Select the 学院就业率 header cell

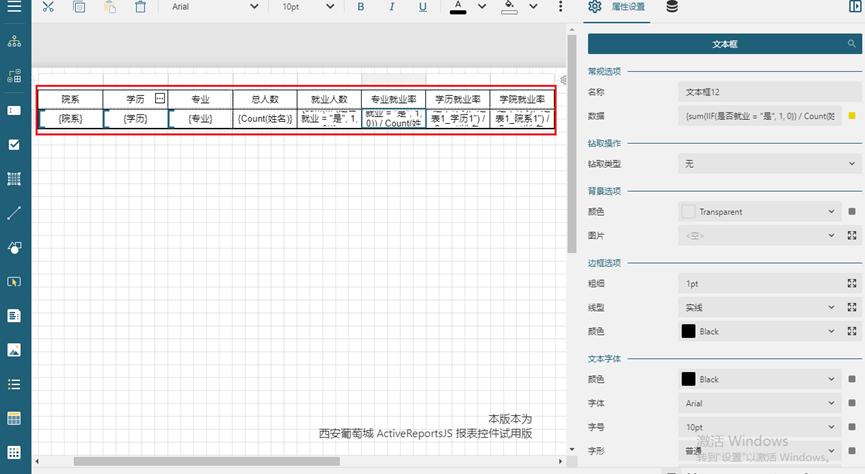[522, 99]
